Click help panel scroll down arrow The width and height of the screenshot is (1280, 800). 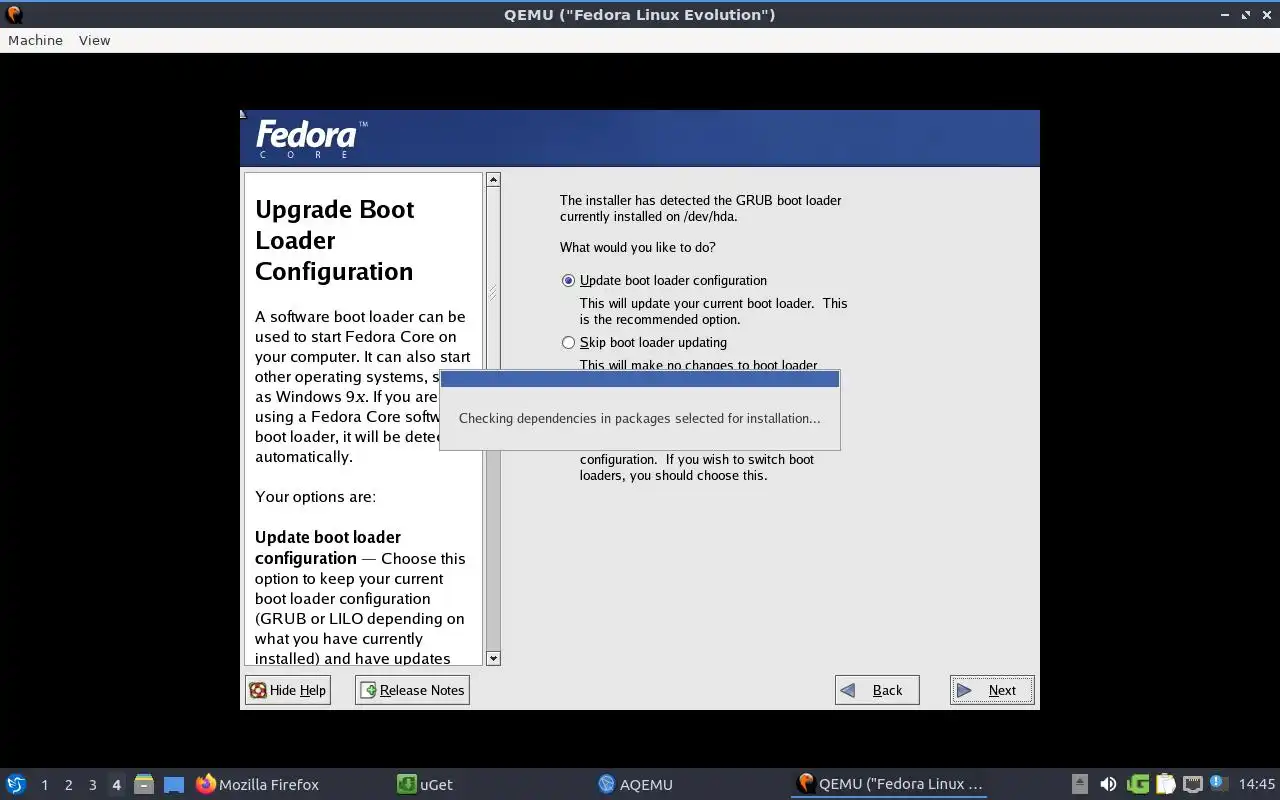click(493, 658)
